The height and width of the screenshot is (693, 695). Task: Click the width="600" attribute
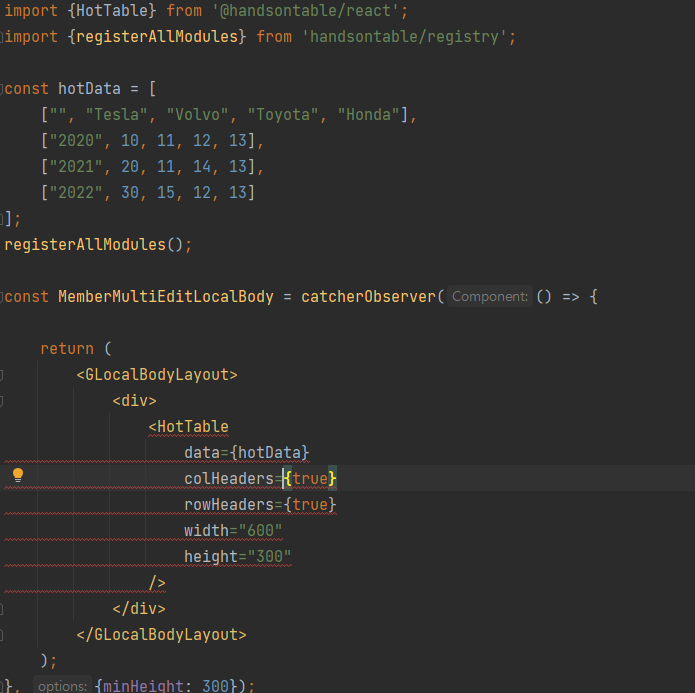pos(233,531)
